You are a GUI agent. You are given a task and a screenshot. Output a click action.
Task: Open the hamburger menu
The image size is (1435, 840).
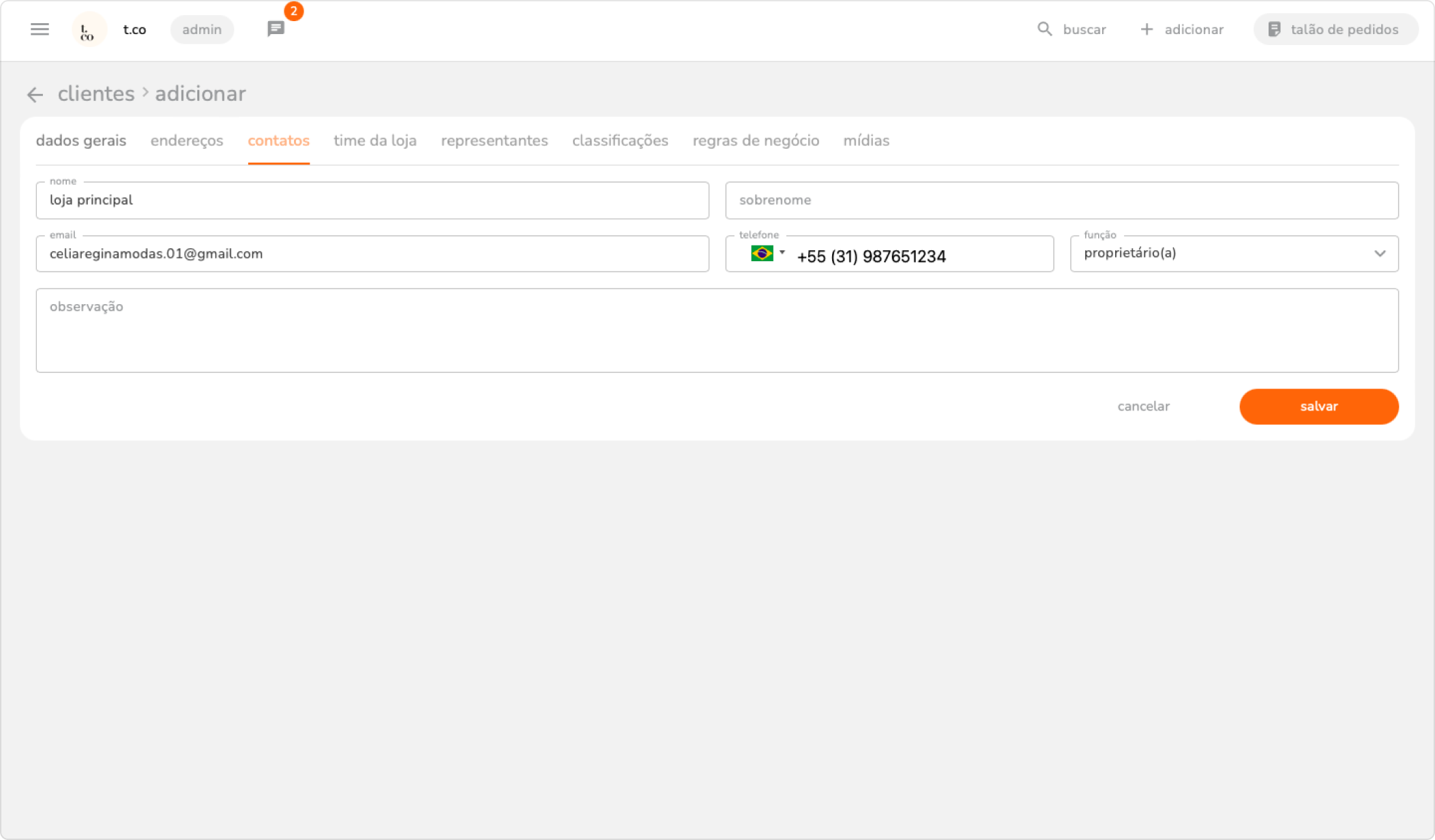[40, 29]
